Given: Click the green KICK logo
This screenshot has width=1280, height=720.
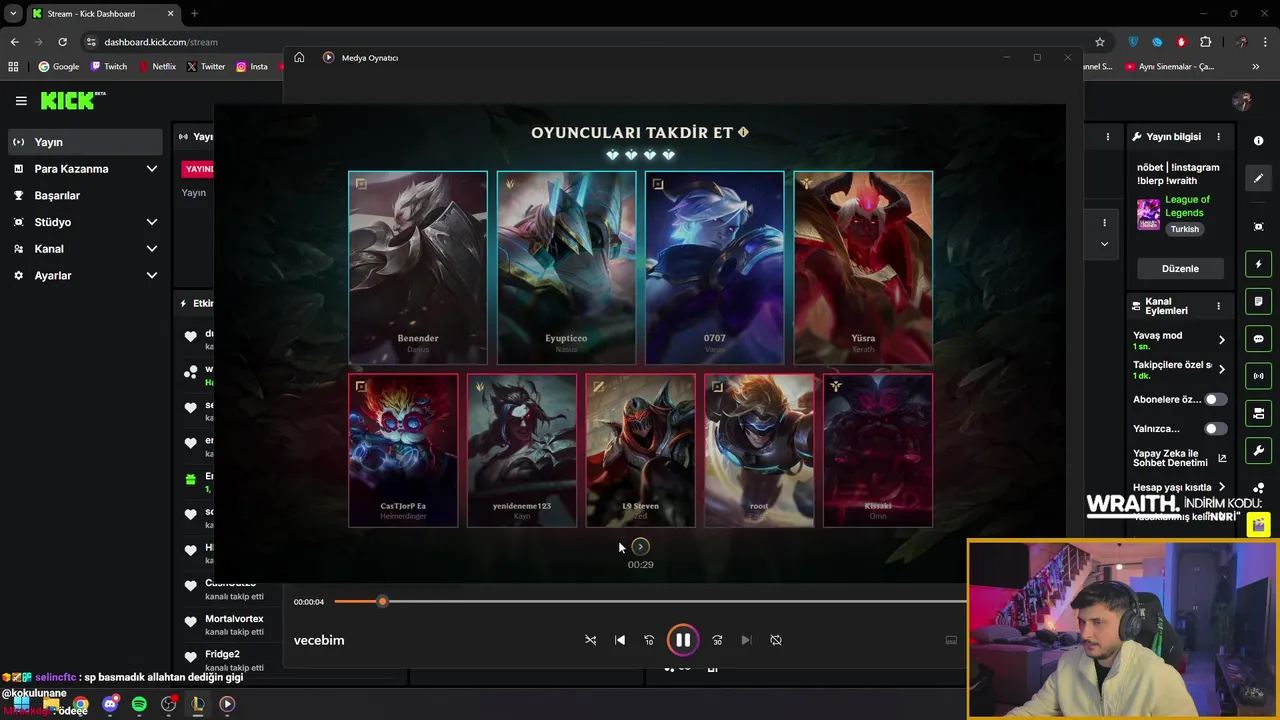Looking at the screenshot, I should (73, 100).
